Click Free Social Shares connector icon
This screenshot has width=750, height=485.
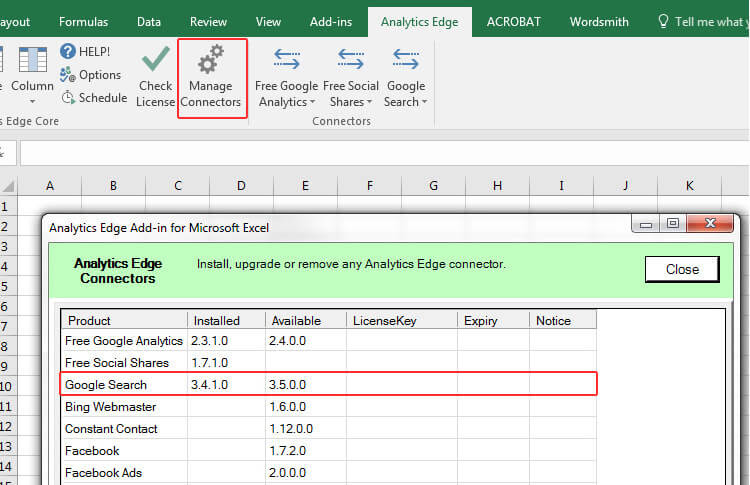point(351,59)
